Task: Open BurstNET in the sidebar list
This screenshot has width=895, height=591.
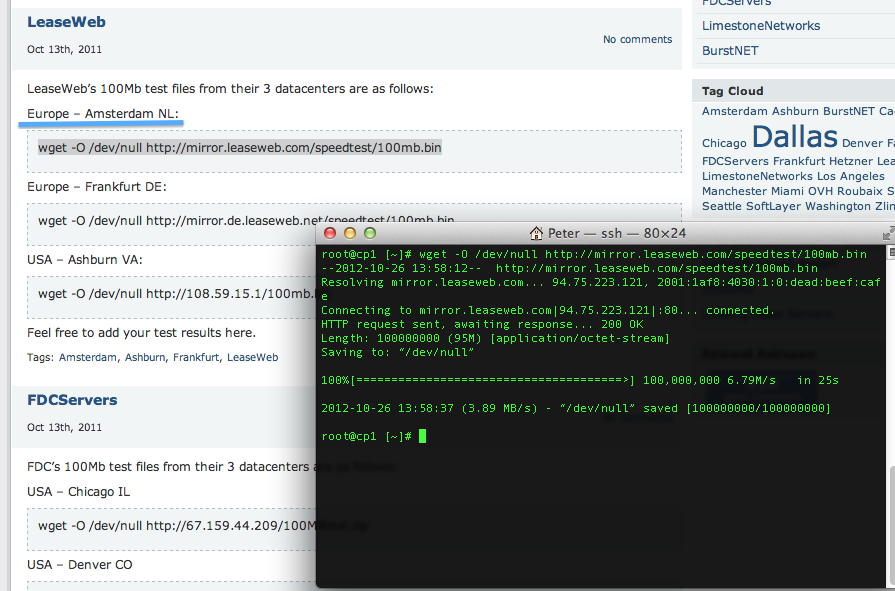Action: pos(730,51)
